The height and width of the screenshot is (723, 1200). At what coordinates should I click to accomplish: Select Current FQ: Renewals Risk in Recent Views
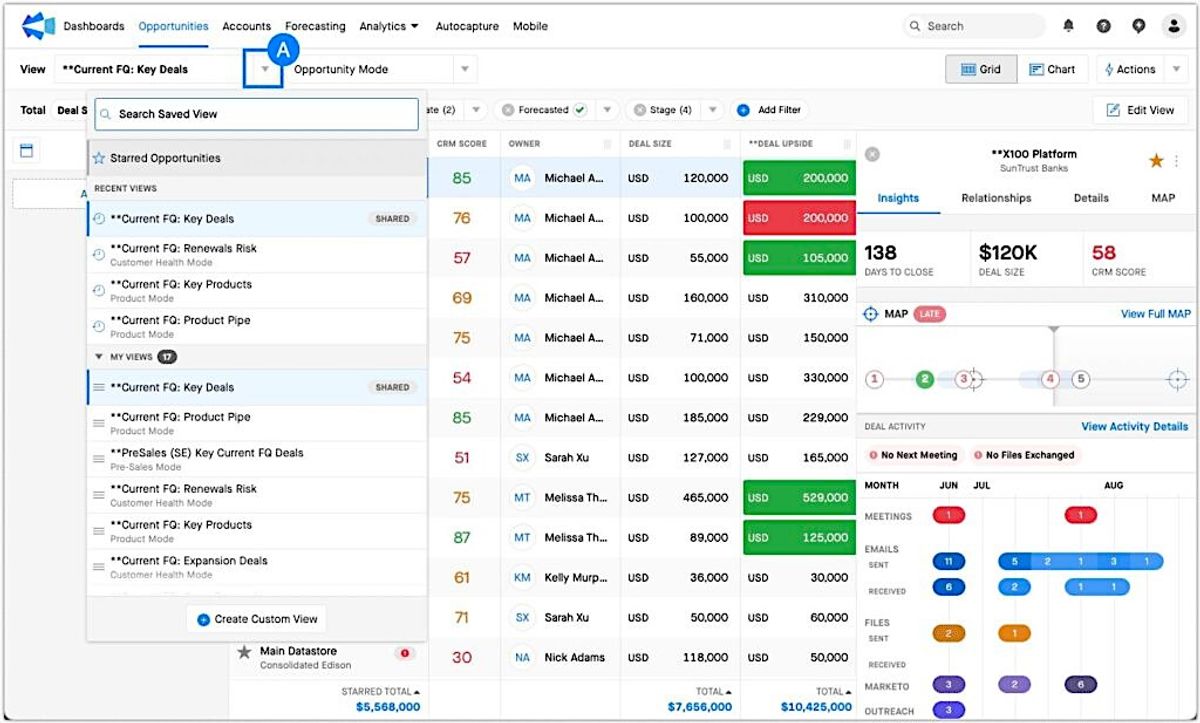click(x=257, y=255)
